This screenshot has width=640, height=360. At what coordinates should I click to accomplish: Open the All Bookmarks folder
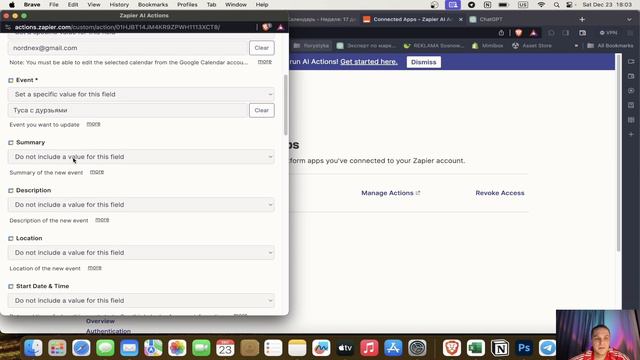point(610,46)
